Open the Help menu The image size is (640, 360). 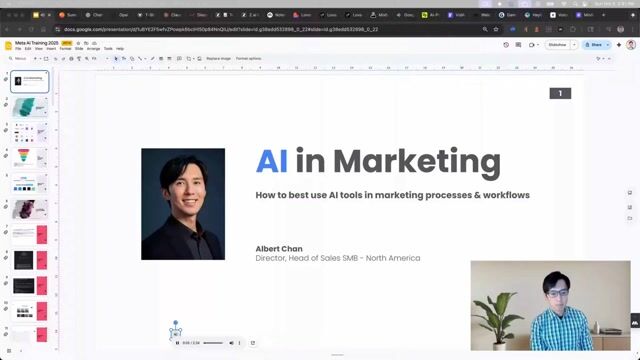120,49
